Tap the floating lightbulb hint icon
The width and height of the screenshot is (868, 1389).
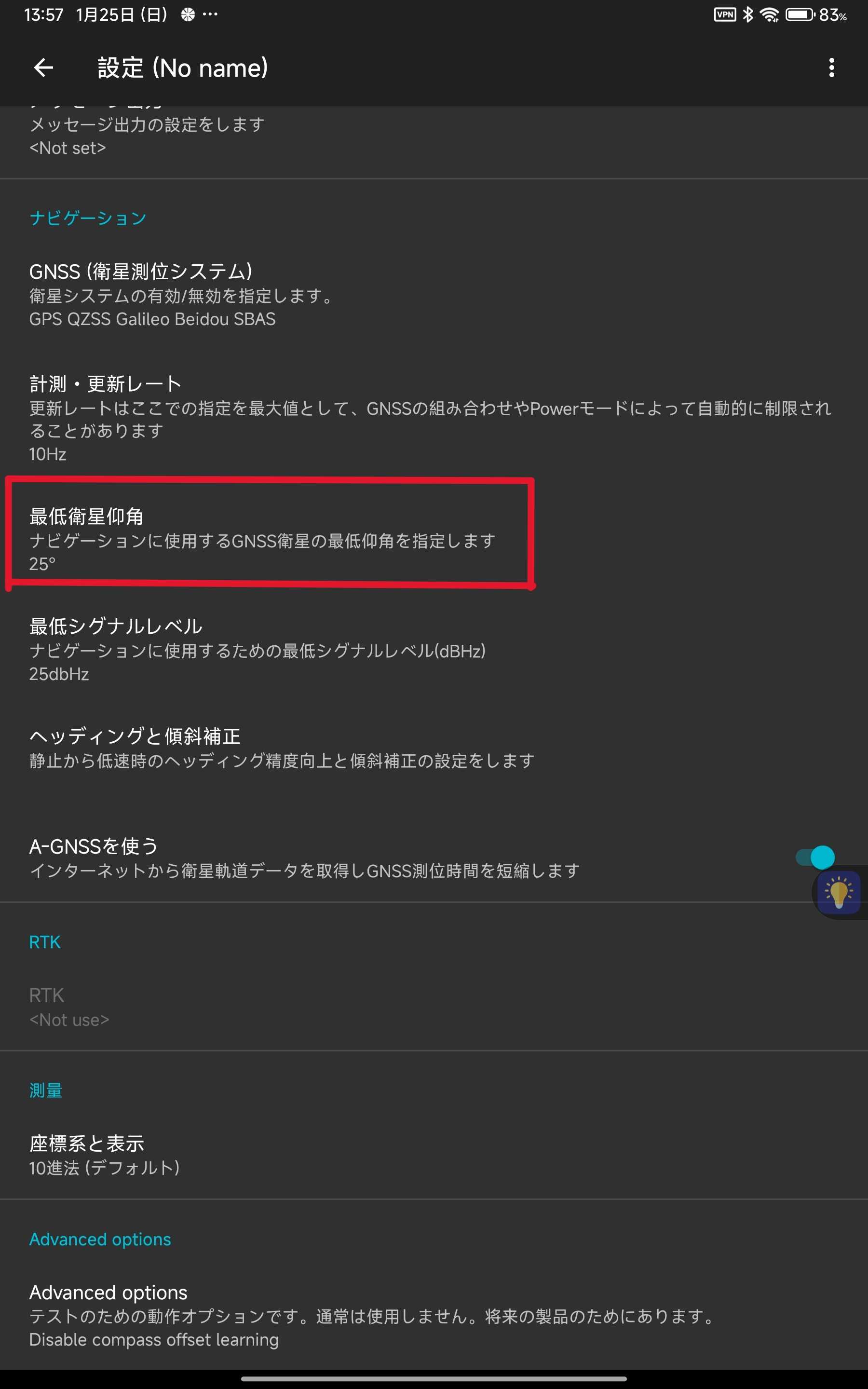coord(839,893)
